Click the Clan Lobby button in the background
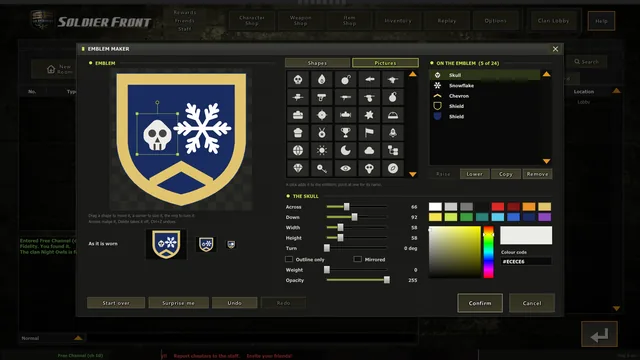This screenshot has height=360, width=640. click(x=553, y=21)
